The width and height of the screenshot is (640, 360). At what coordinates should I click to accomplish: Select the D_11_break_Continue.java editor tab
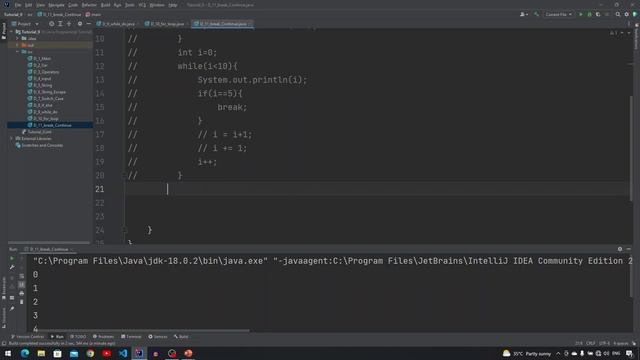223,24
